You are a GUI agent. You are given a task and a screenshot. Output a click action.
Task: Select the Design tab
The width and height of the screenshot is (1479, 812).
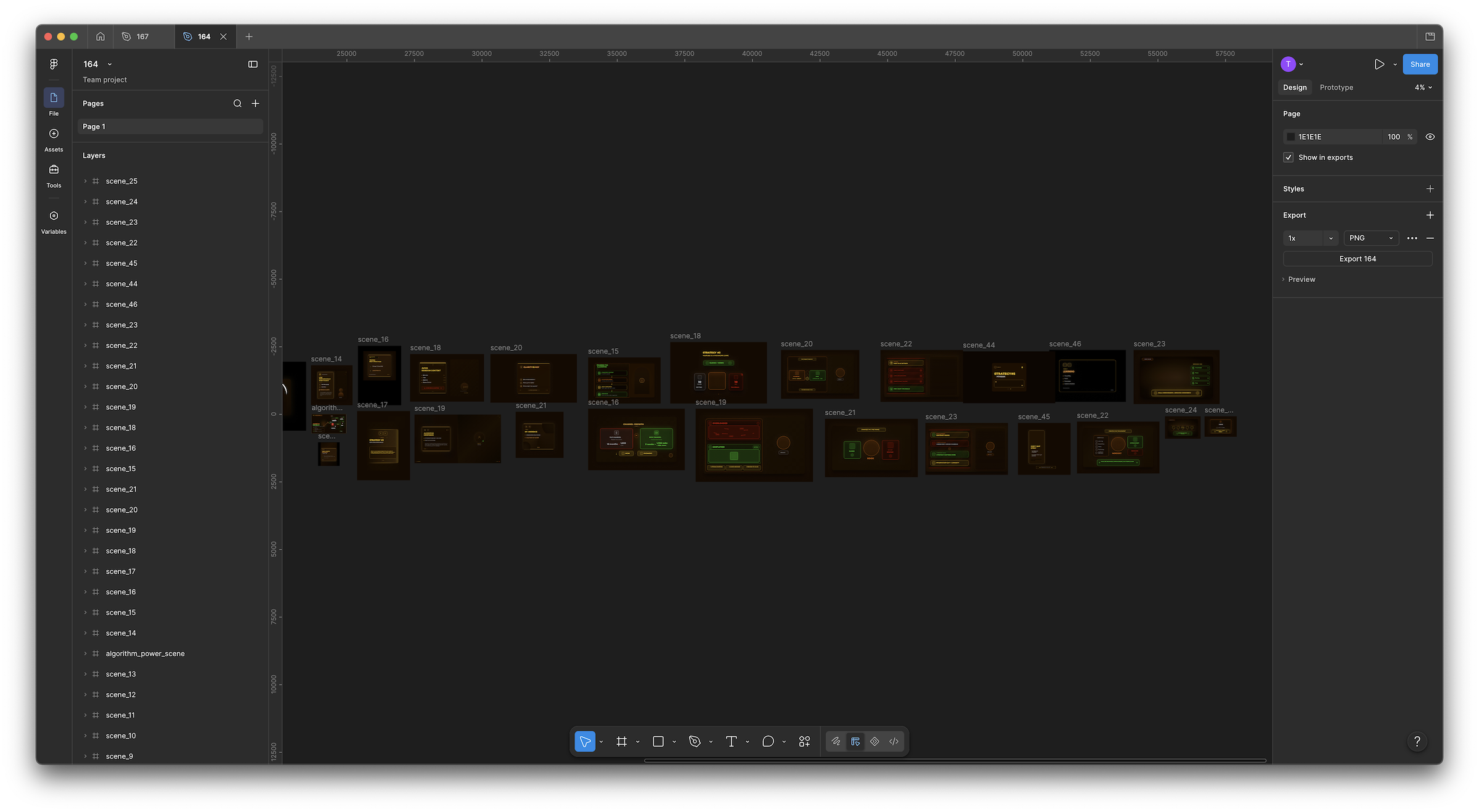click(x=1295, y=87)
